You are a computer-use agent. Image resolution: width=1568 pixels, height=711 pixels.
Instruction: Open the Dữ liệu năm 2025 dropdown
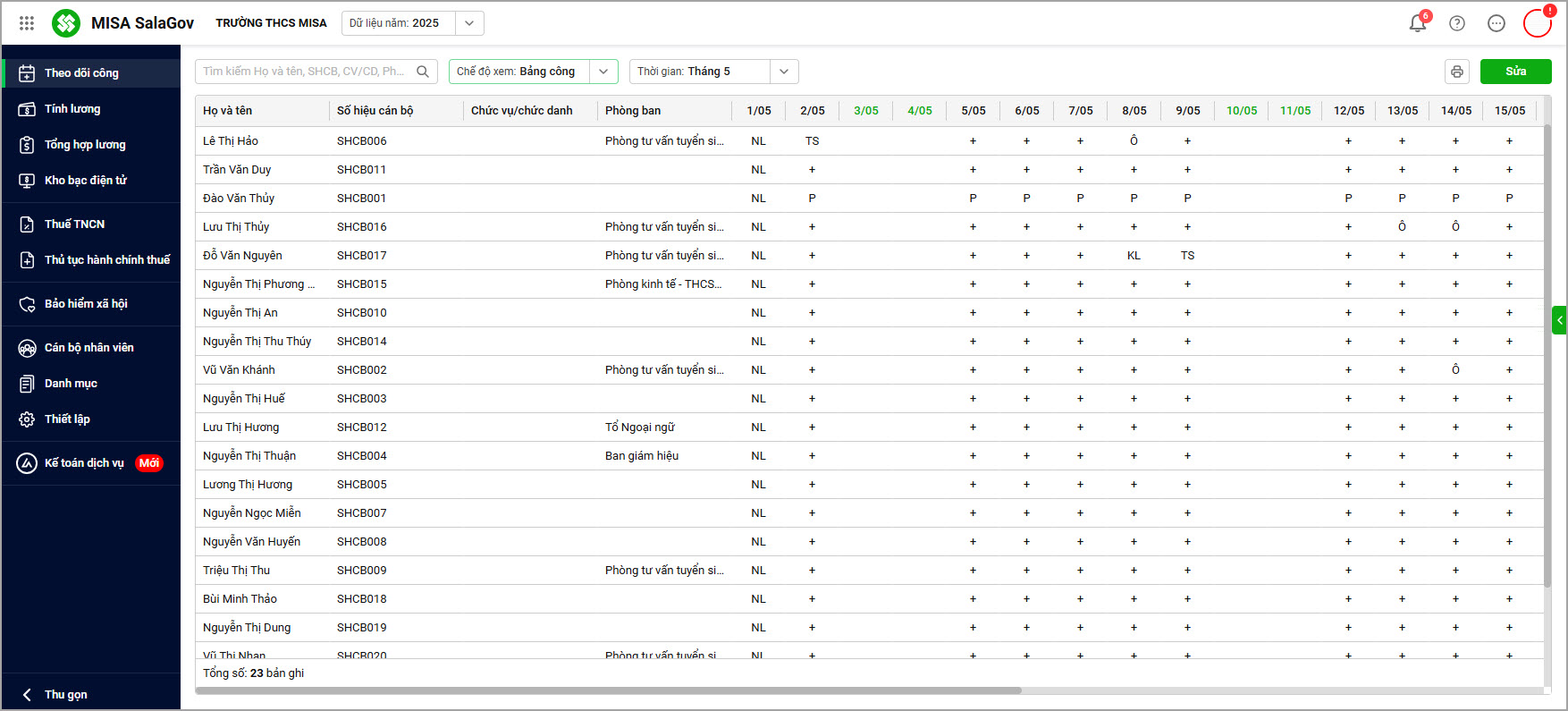pos(469,23)
